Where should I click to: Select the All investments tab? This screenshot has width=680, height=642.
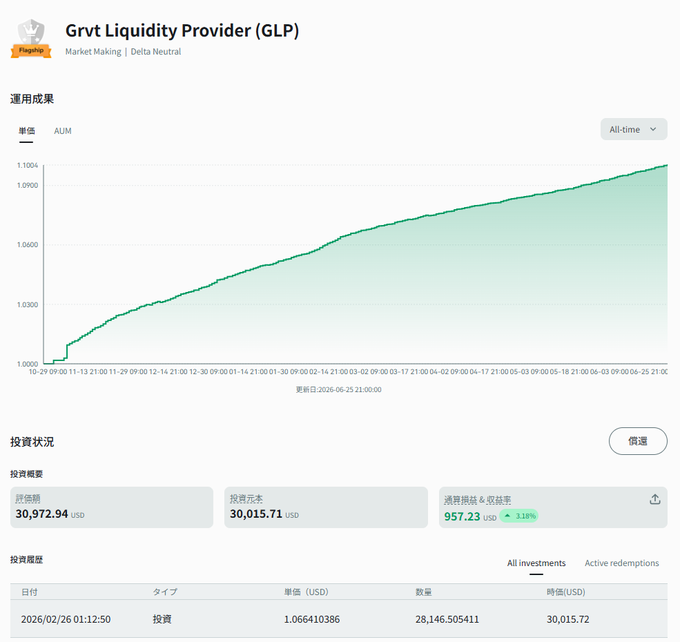click(536, 563)
